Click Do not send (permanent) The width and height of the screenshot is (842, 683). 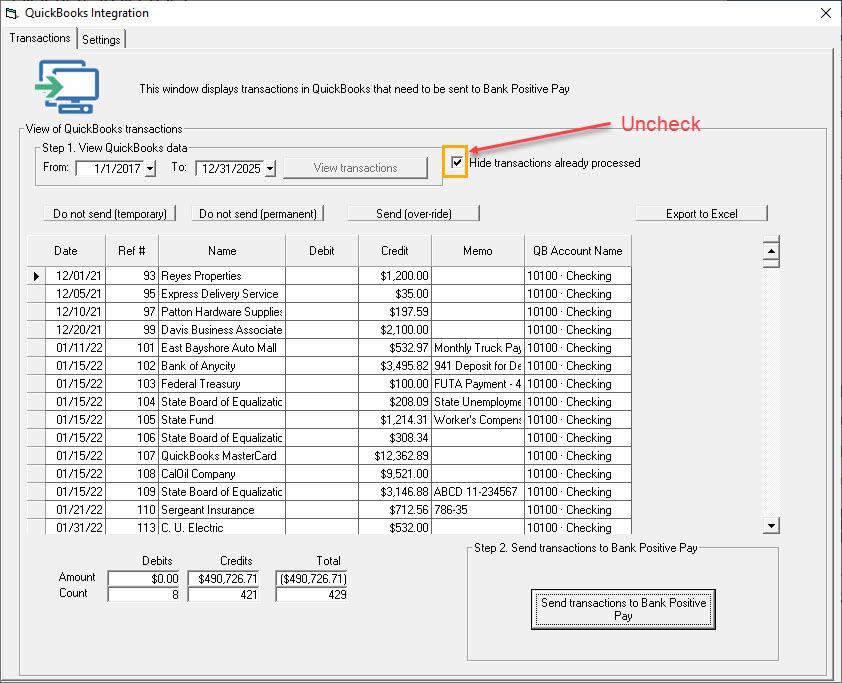(258, 214)
